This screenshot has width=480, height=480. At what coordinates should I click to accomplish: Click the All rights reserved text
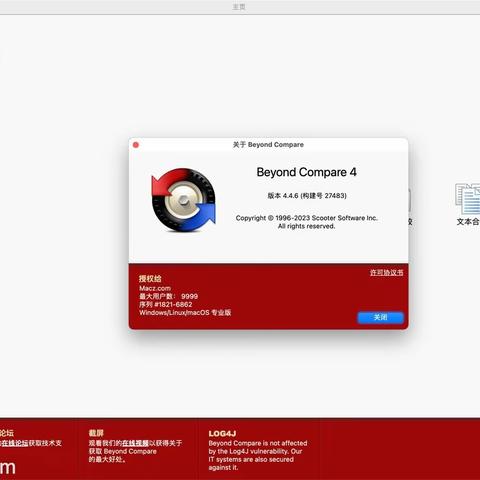point(306,226)
